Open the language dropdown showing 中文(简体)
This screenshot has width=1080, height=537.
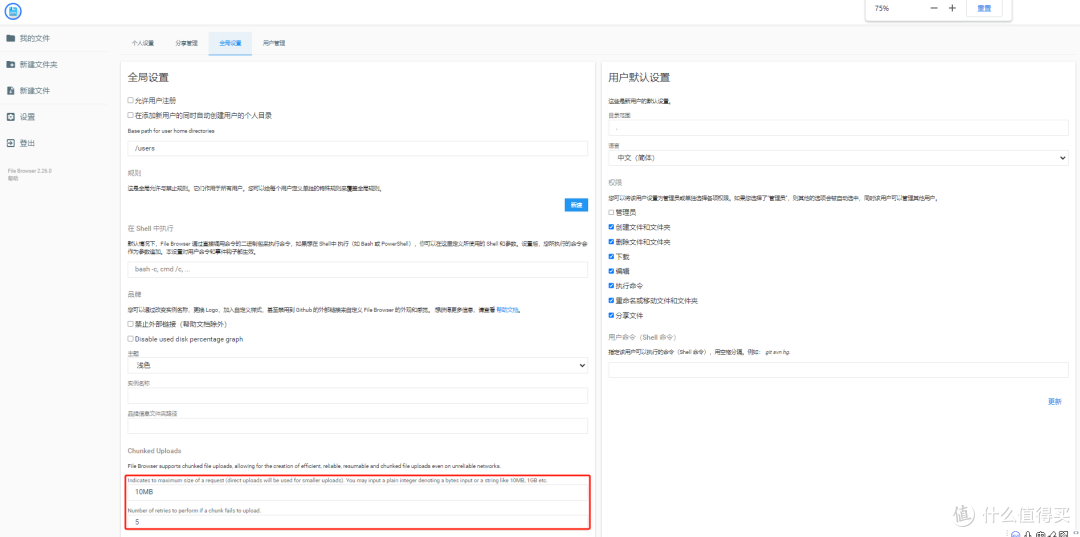click(838, 158)
